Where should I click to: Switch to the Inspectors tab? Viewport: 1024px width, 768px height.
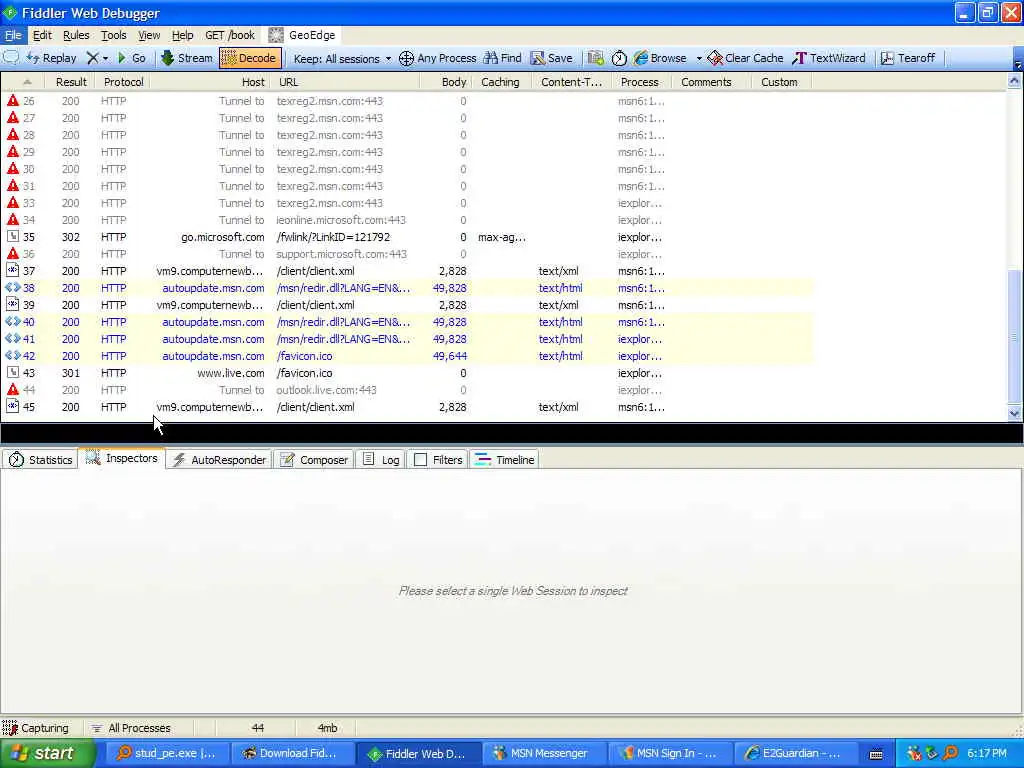122,458
